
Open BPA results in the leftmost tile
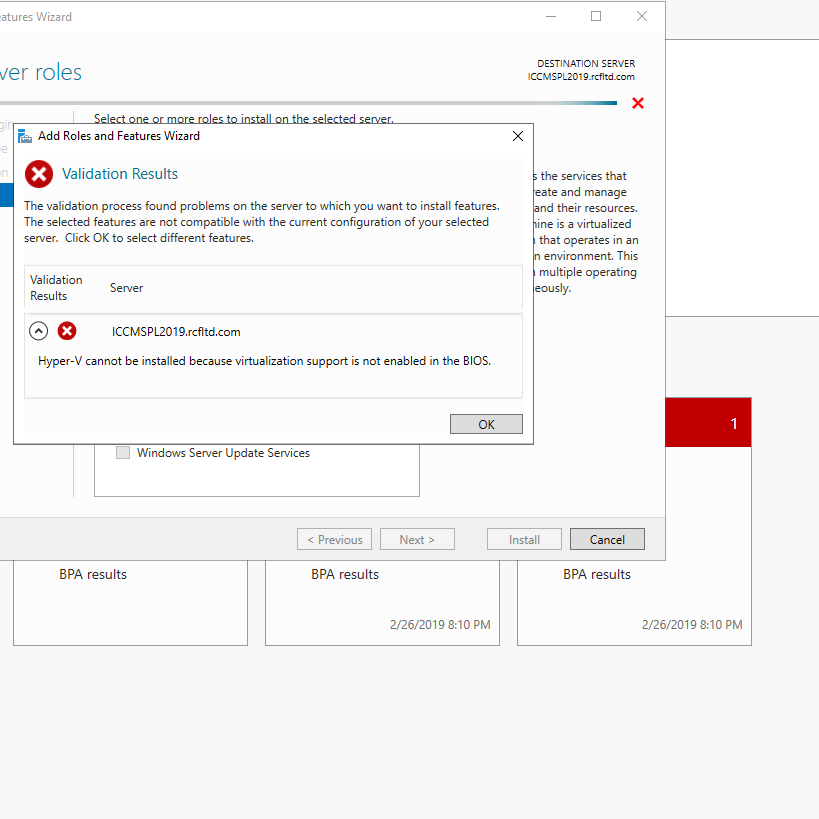click(93, 574)
